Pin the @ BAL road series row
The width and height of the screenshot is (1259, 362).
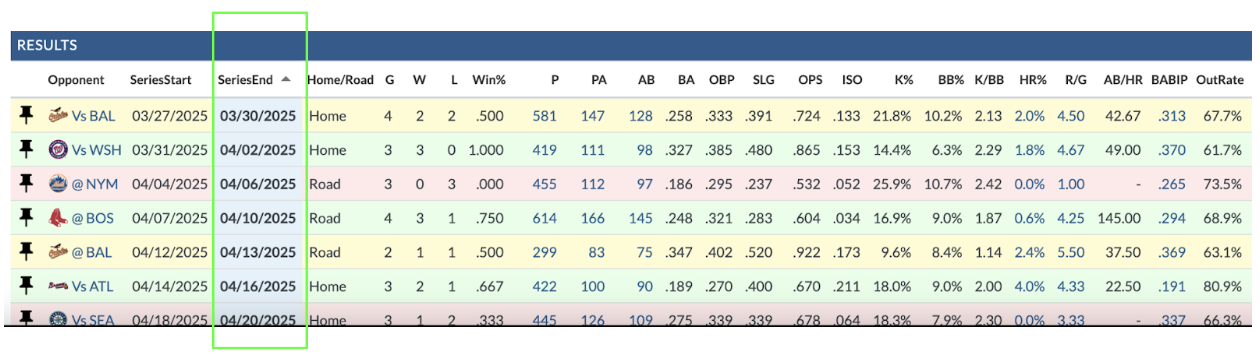(x=26, y=252)
